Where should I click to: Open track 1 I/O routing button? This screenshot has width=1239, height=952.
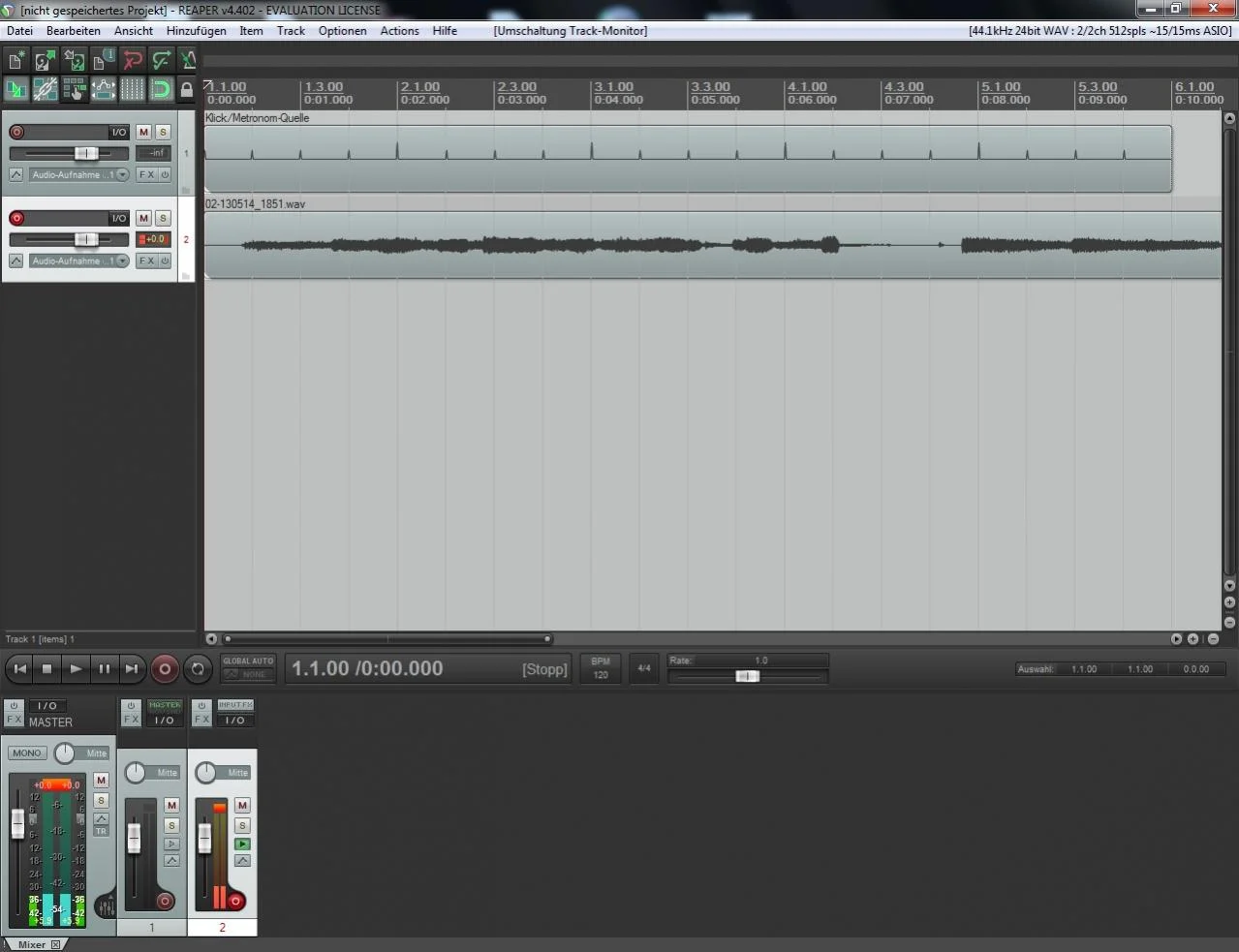click(x=118, y=132)
